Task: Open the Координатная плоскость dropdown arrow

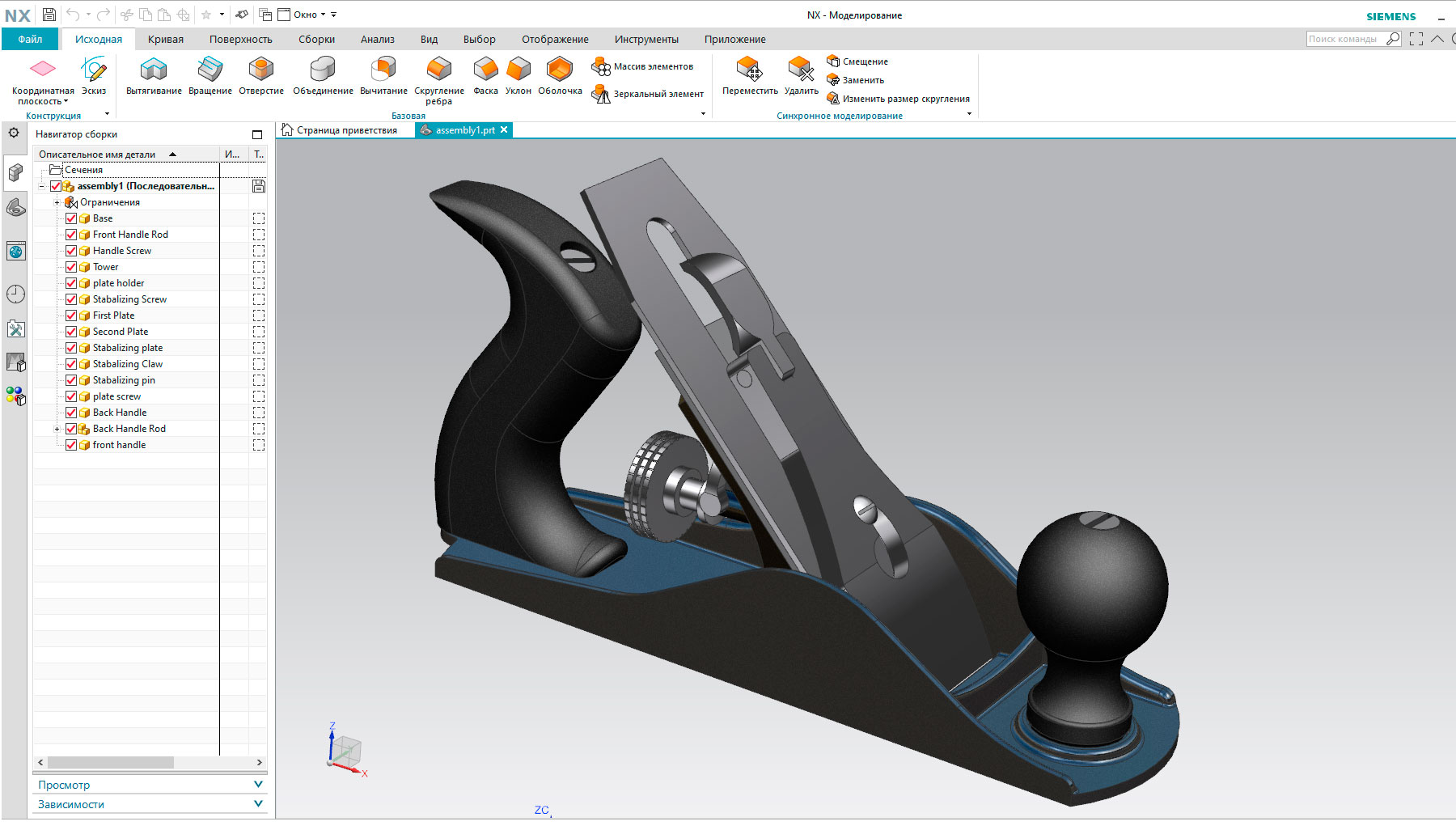Action: (x=66, y=102)
